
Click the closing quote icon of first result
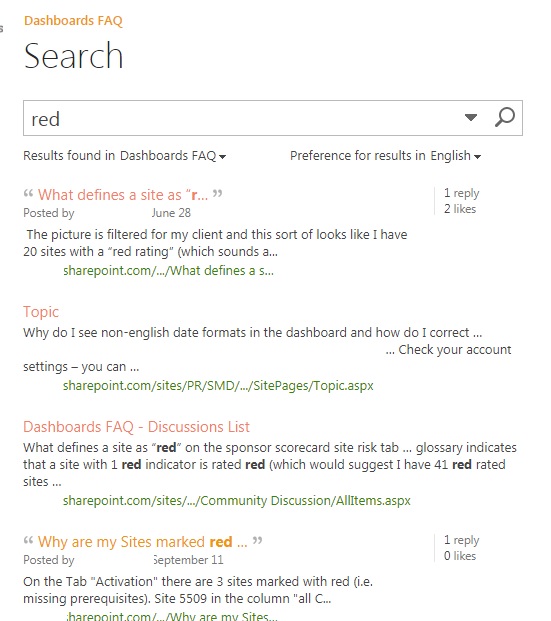point(217,194)
